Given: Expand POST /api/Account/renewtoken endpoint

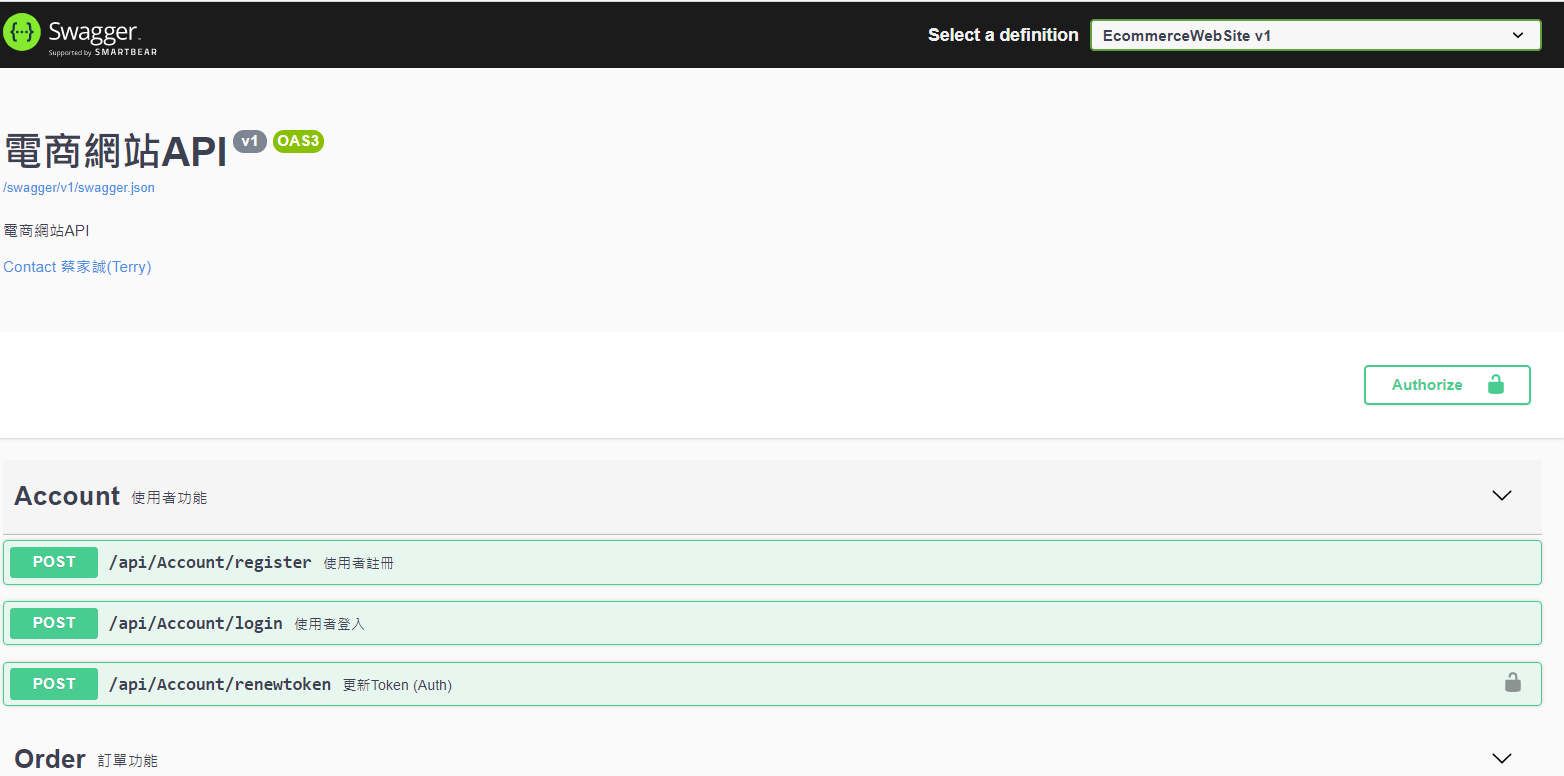Looking at the screenshot, I should (x=772, y=684).
